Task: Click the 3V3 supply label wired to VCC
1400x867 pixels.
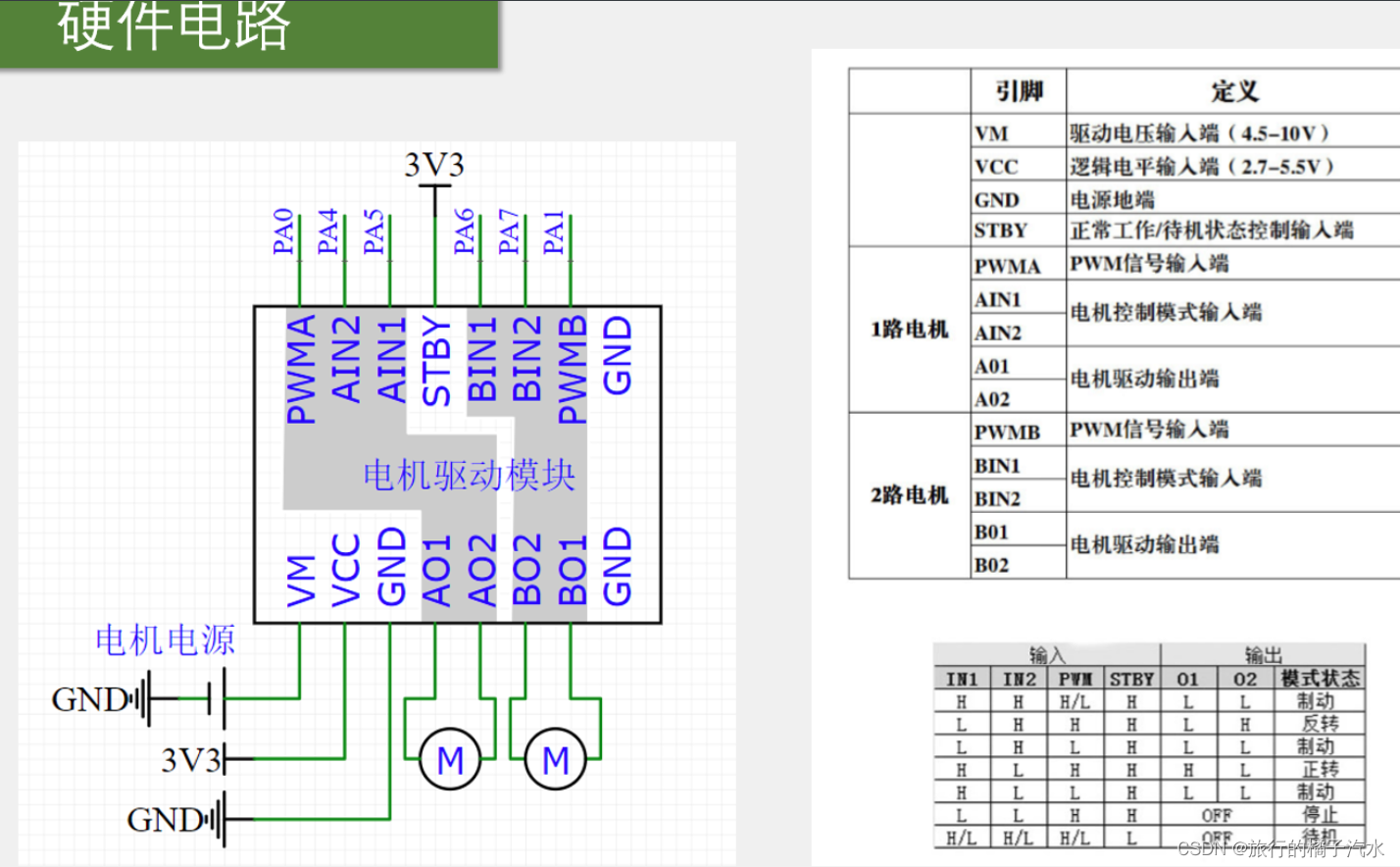Action: coord(191,760)
